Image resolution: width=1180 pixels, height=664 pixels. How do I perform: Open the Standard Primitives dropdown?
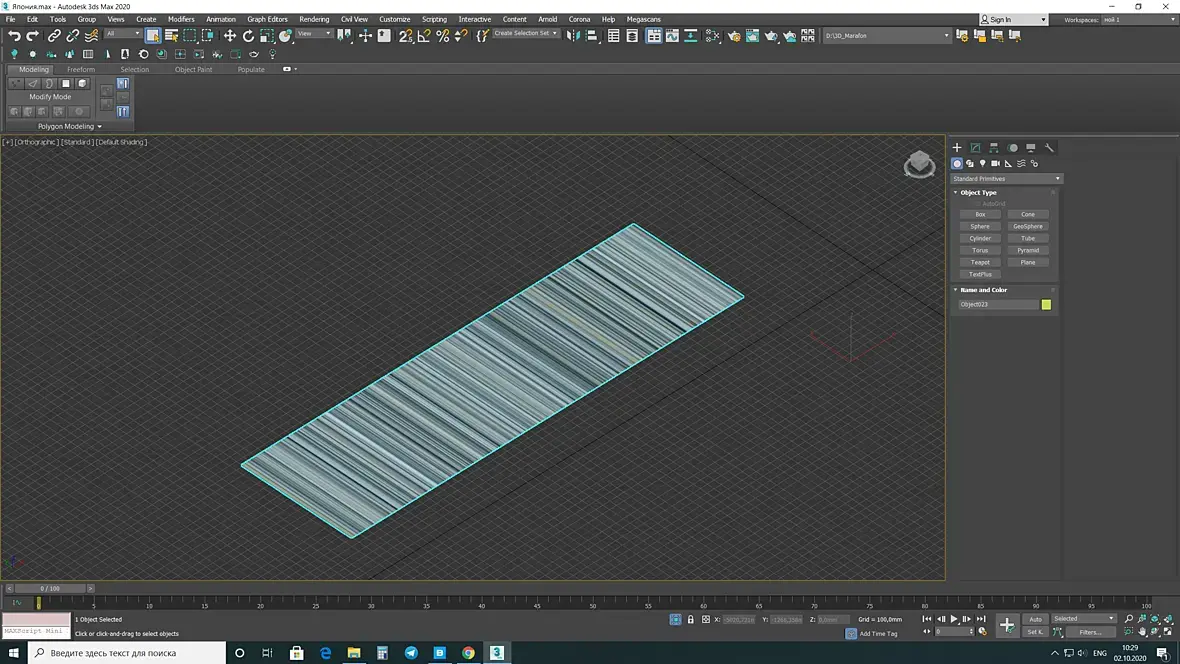pyautogui.click(x=1005, y=179)
